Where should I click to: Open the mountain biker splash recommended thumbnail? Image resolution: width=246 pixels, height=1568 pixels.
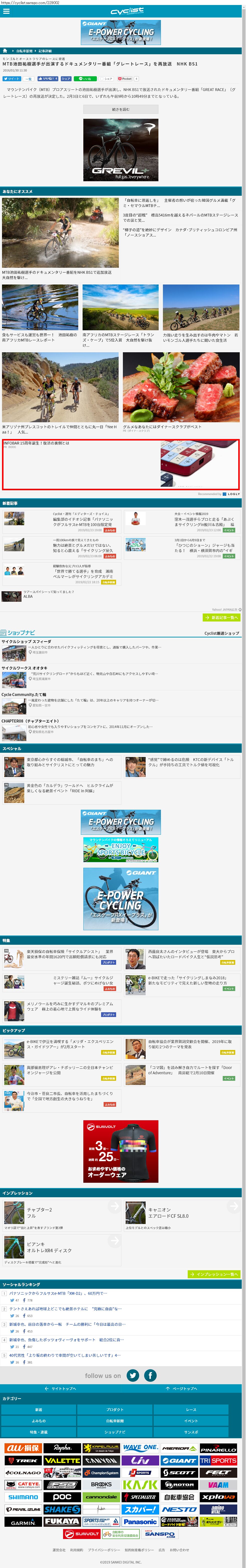(x=60, y=232)
